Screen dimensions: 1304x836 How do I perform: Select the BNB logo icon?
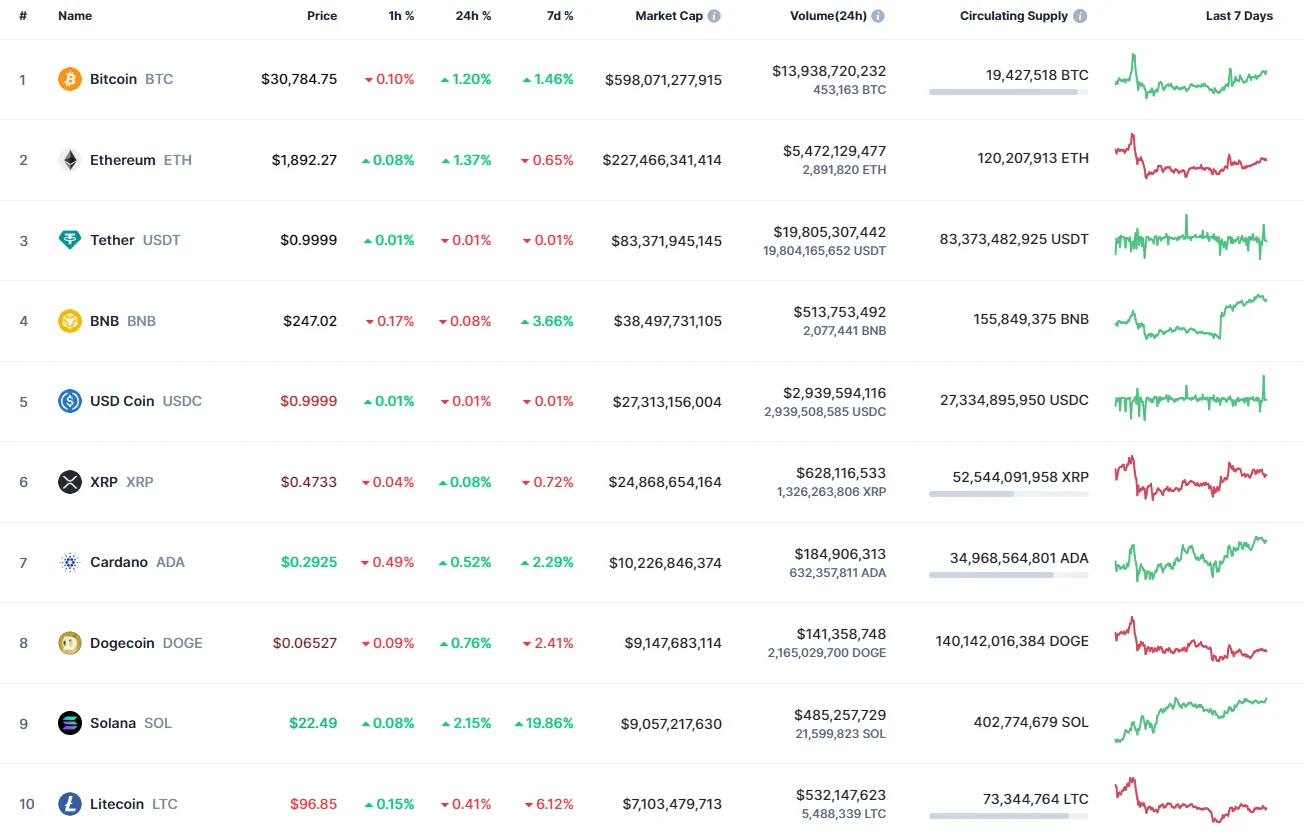68,321
